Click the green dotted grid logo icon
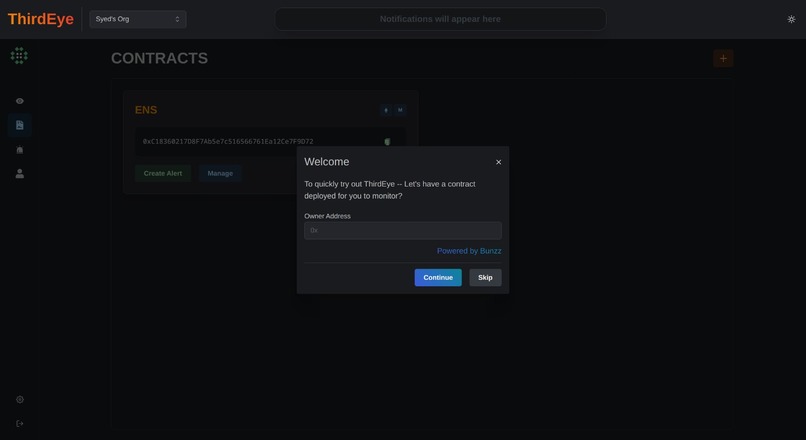 click(19, 56)
